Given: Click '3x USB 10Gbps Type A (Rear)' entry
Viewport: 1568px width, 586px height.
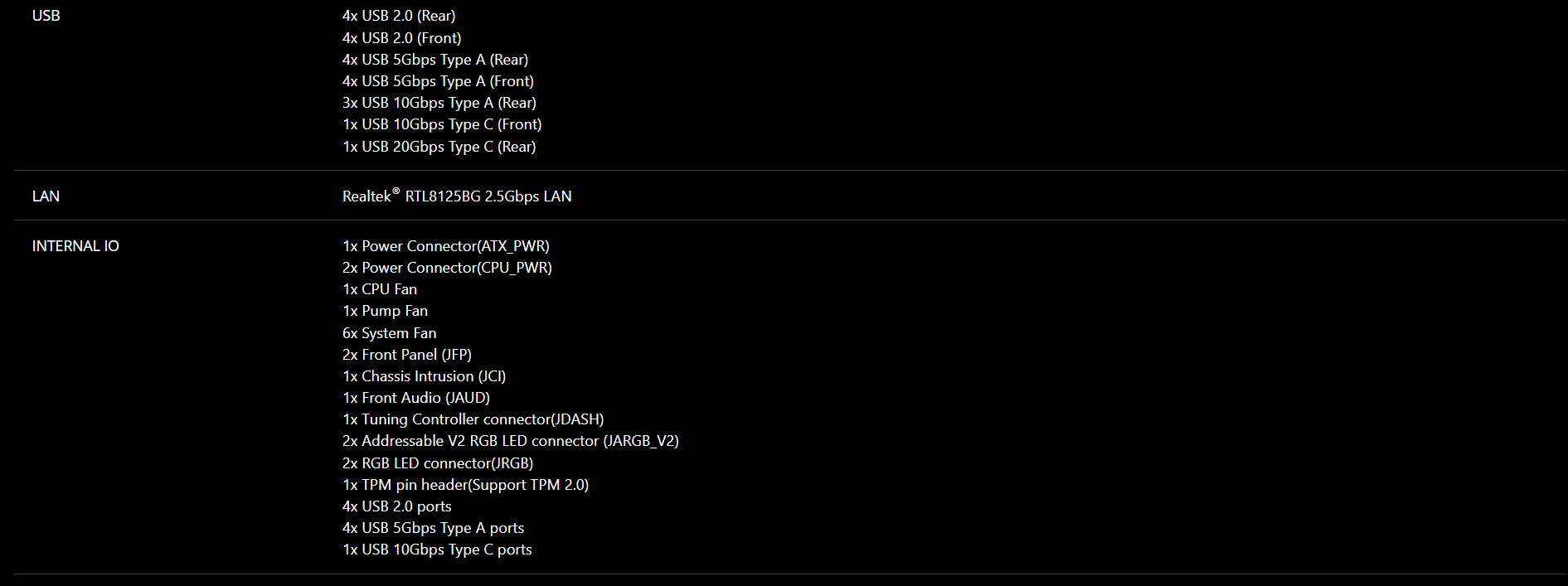Looking at the screenshot, I should tap(439, 103).
